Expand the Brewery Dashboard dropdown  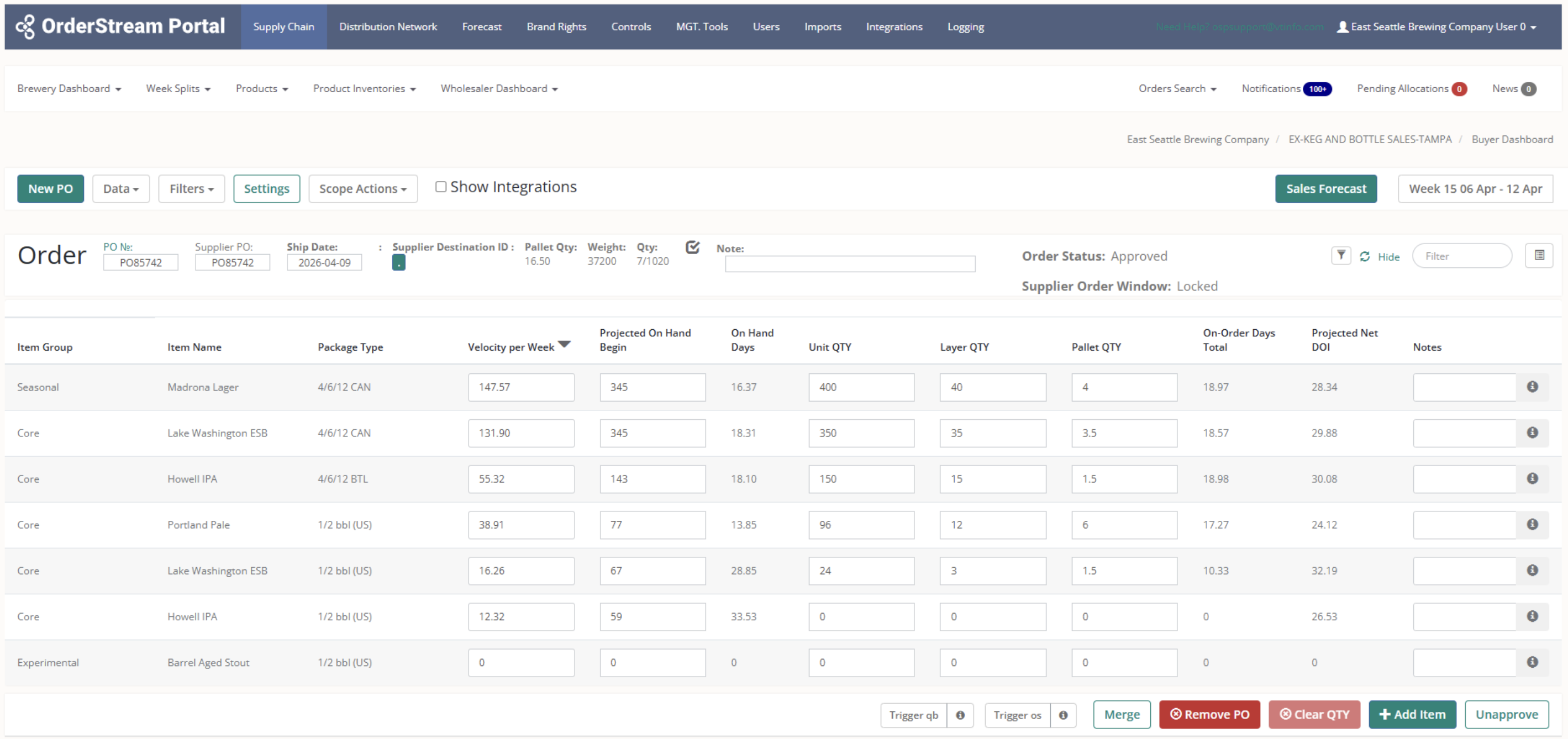tap(69, 89)
